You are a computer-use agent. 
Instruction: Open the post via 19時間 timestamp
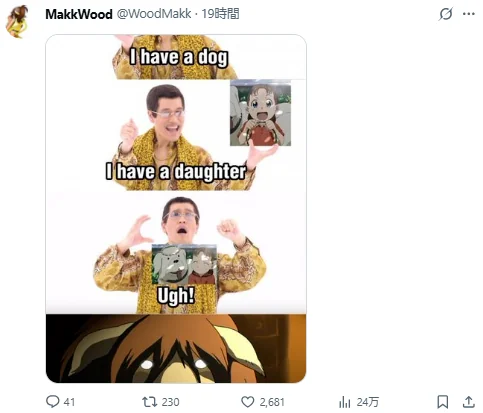[x=220, y=14]
